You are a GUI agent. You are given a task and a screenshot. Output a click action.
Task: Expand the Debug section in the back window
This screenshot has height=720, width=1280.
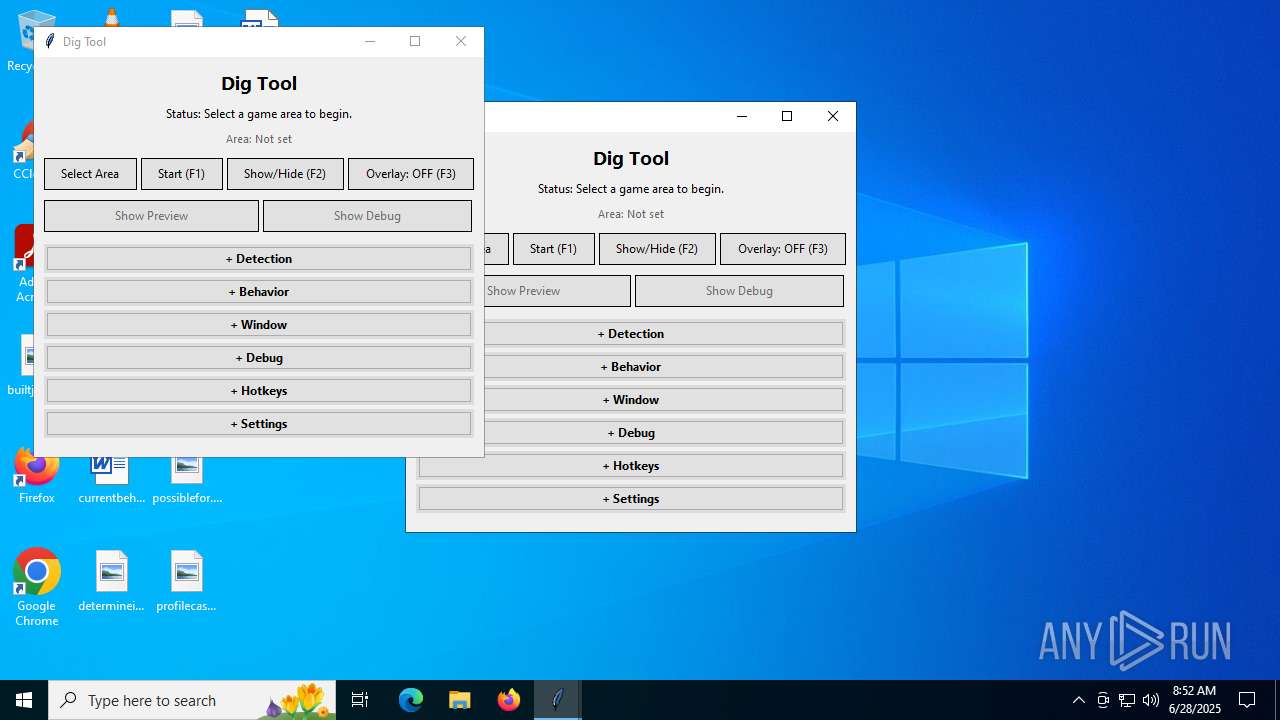[x=664, y=433]
